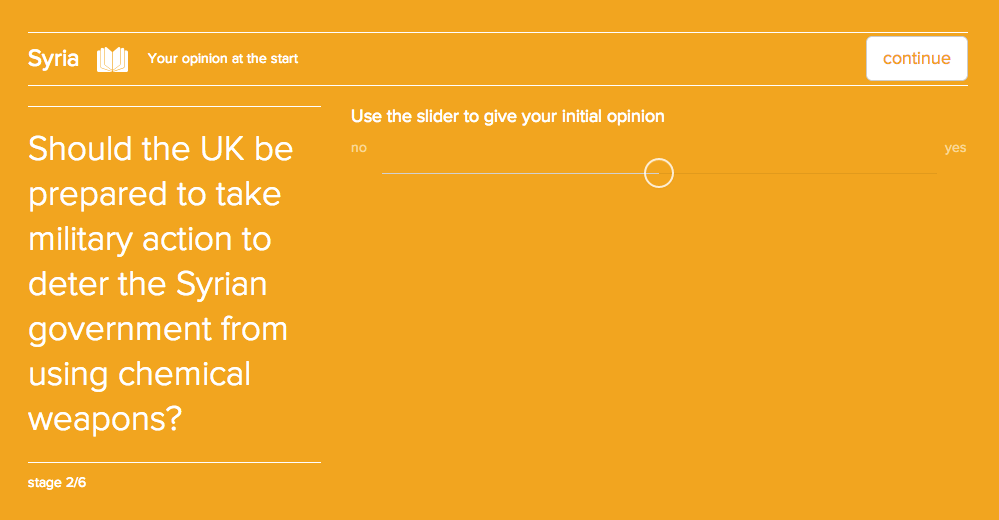Click 'military action to' line of the question

point(150,239)
